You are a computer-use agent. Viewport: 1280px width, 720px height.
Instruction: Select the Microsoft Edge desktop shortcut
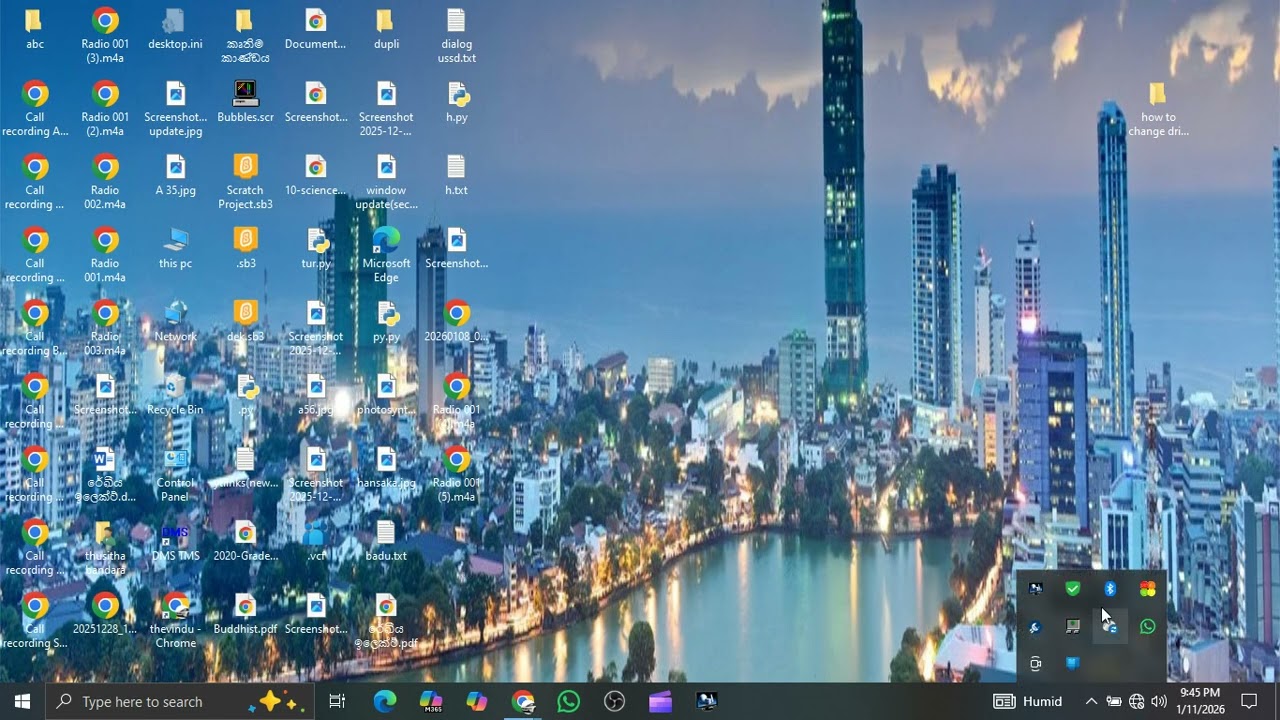click(x=386, y=255)
